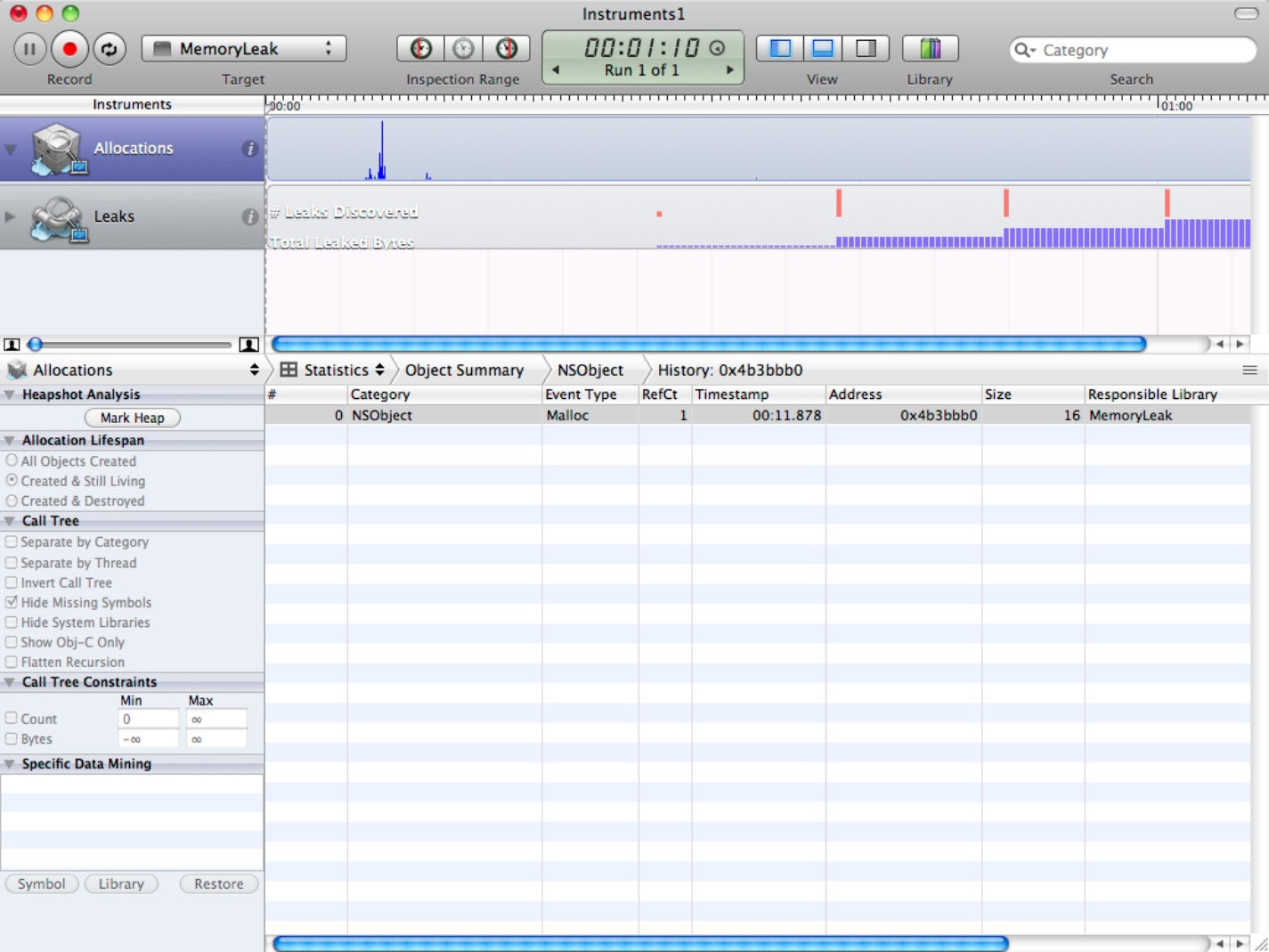
Task: Click the timeline horizontal scrollbar
Action: pyautogui.click(x=708, y=344)
